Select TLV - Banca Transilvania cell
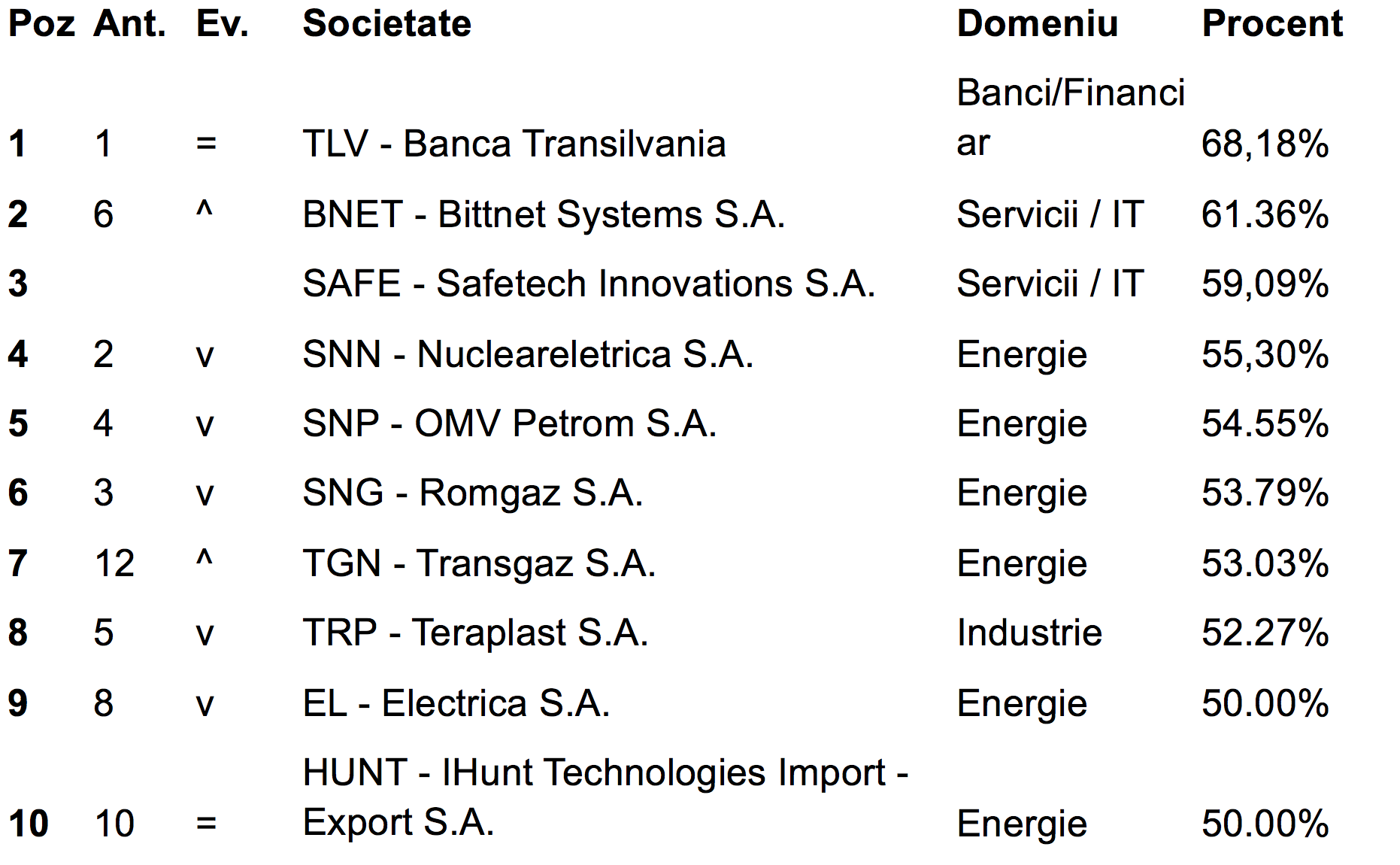 tap(514, 144)
